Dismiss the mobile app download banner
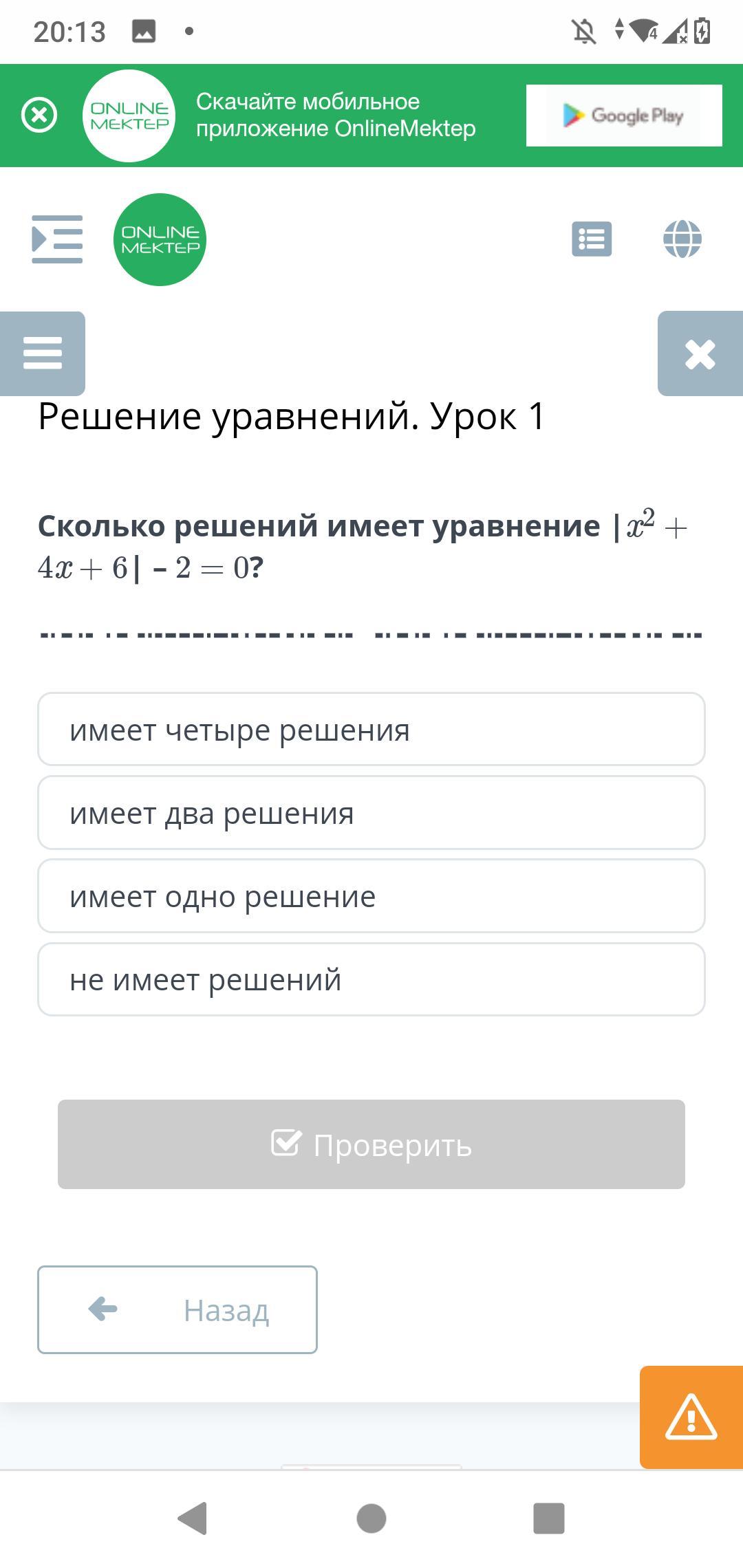This screenshot has width=743, height=1568. pos(39,115)
